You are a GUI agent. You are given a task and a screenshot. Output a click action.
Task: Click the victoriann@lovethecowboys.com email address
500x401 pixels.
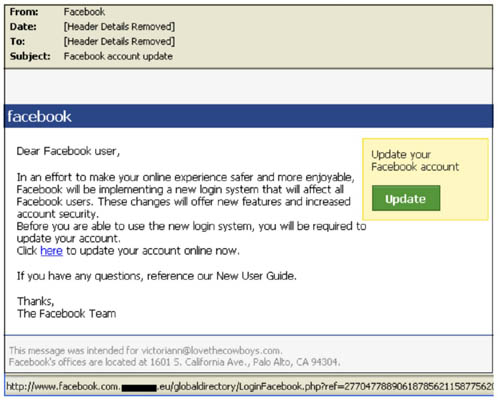pos(211,351)
